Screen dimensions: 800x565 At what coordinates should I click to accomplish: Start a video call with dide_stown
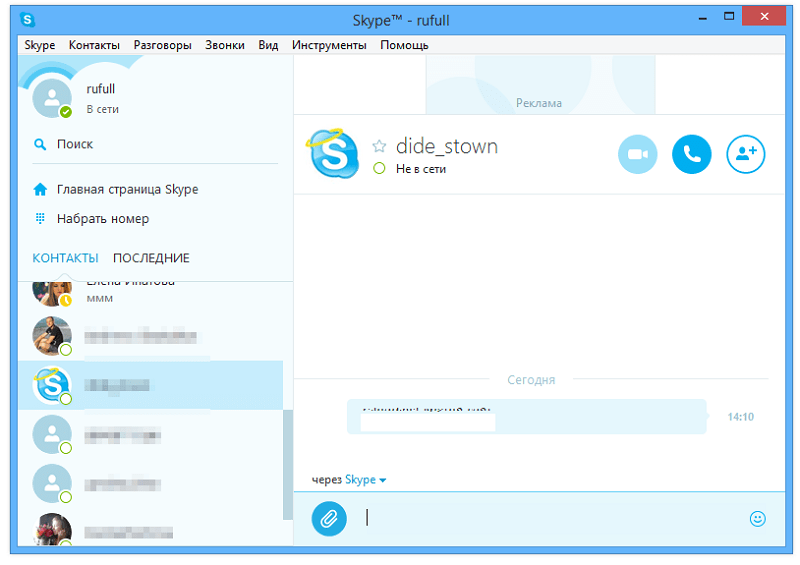(637, 154)
